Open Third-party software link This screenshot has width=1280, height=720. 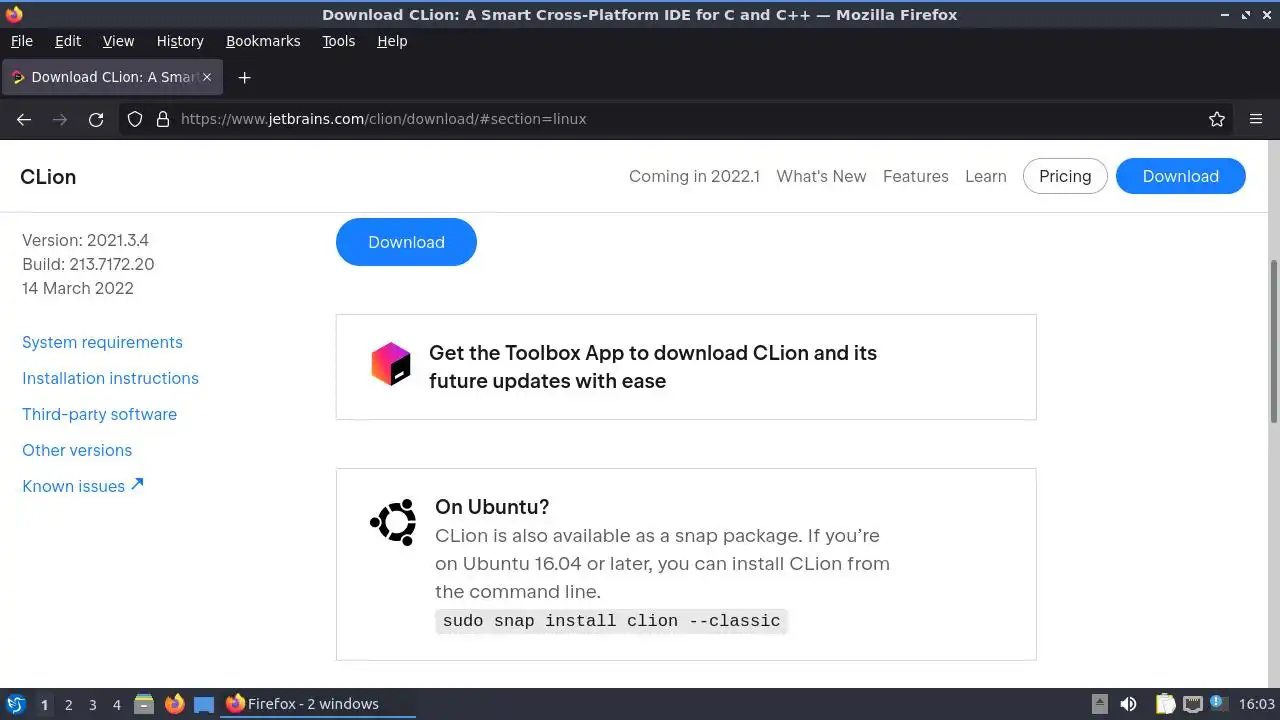99,414
